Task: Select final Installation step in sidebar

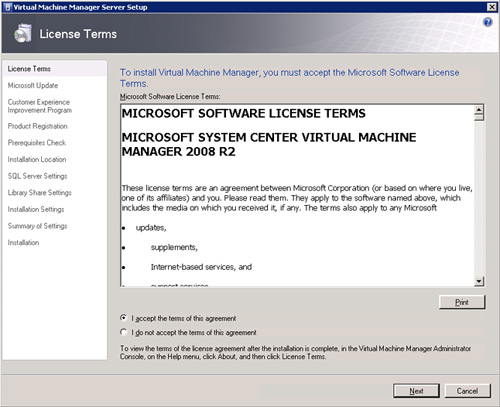Action: (23, 243)
